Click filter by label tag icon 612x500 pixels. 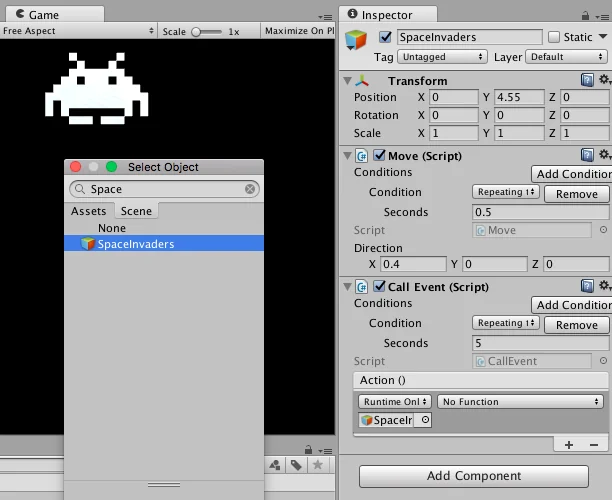pyautogui.click(x=296, y=465)
